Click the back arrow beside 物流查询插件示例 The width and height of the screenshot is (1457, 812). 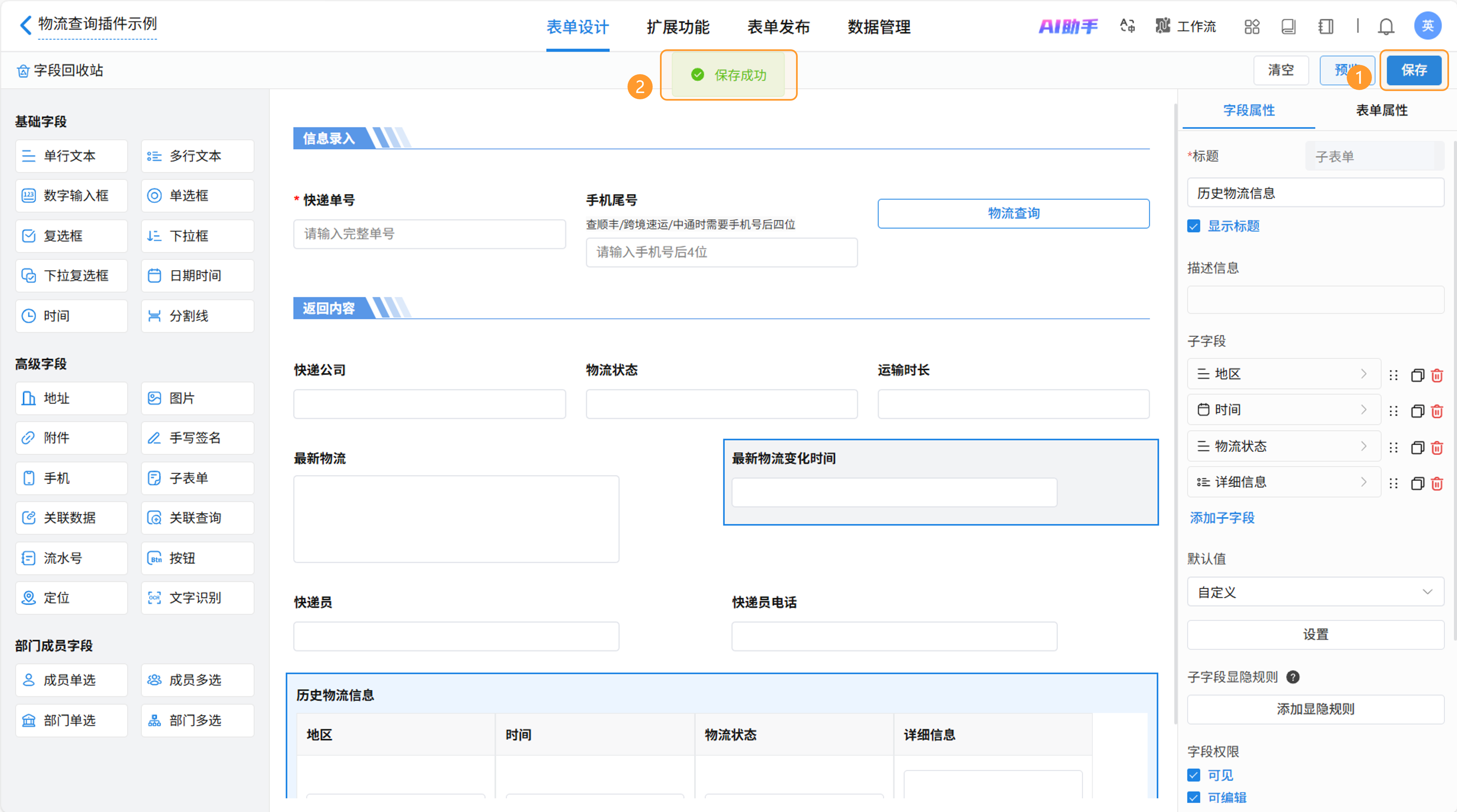tap(25, 25)
